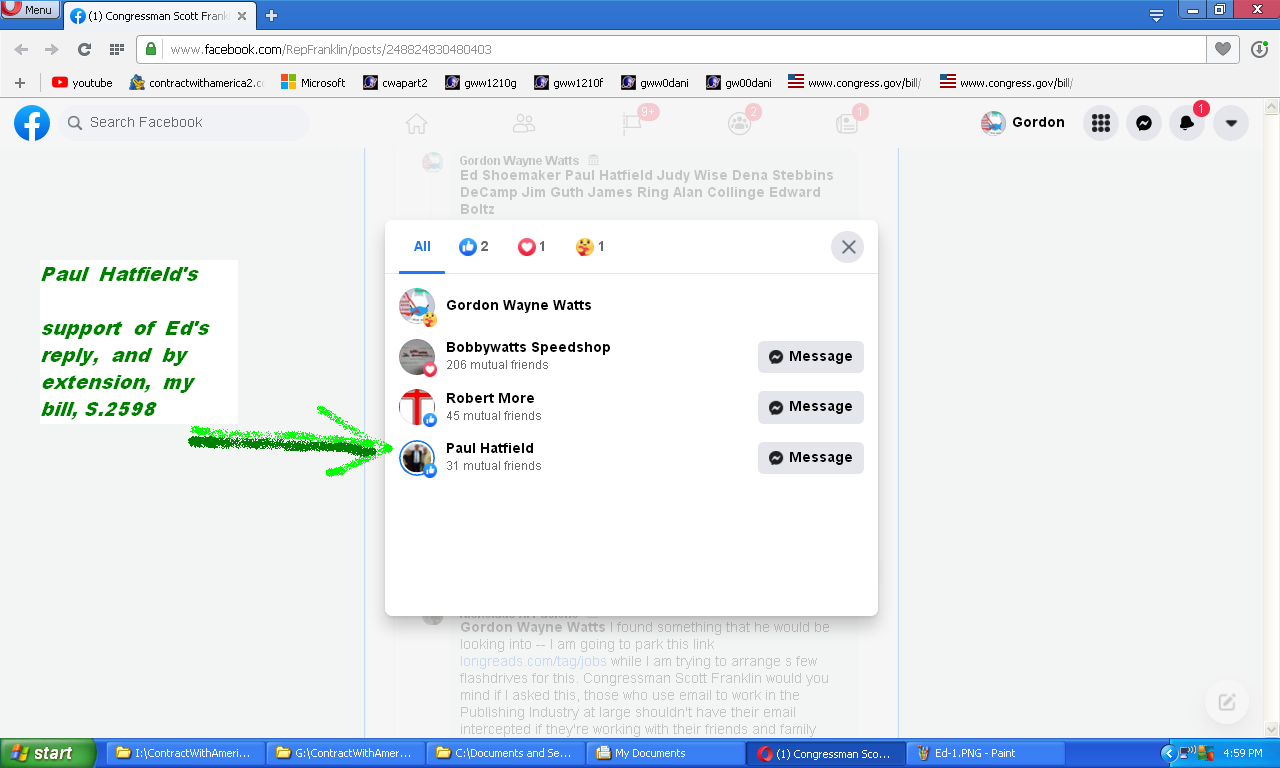
Task: Open Speed Dial start page grid
Action: tap(117, 49)
